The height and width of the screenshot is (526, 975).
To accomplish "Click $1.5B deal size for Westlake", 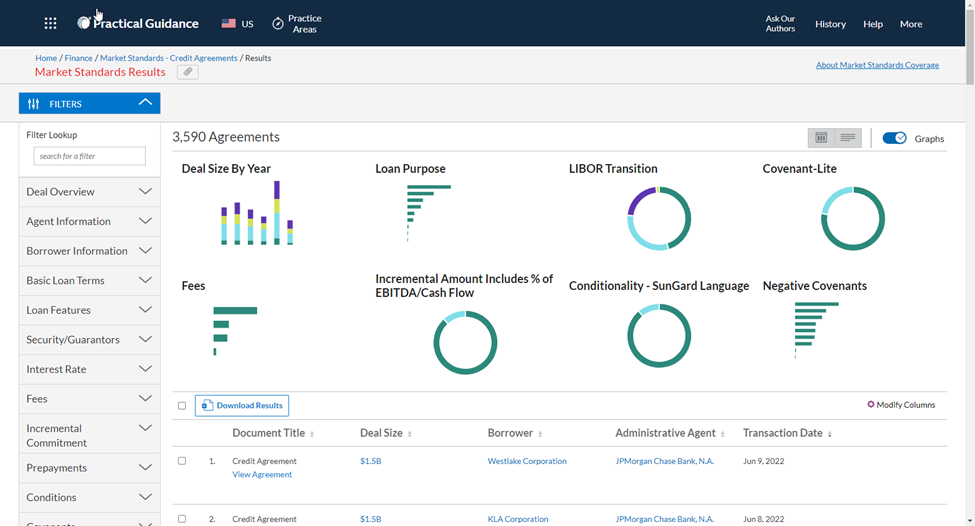I will pos(371,461).
